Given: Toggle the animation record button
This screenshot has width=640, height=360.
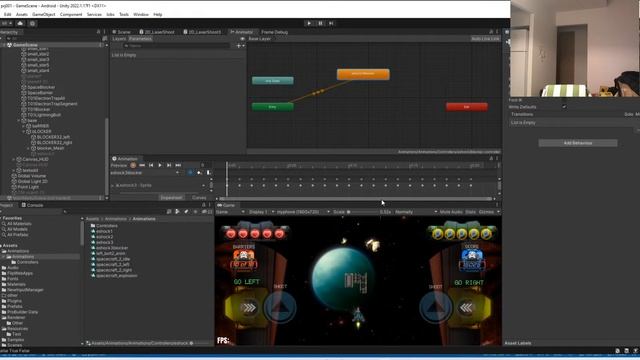Looking at the screenshot, I should pos(133,165).
